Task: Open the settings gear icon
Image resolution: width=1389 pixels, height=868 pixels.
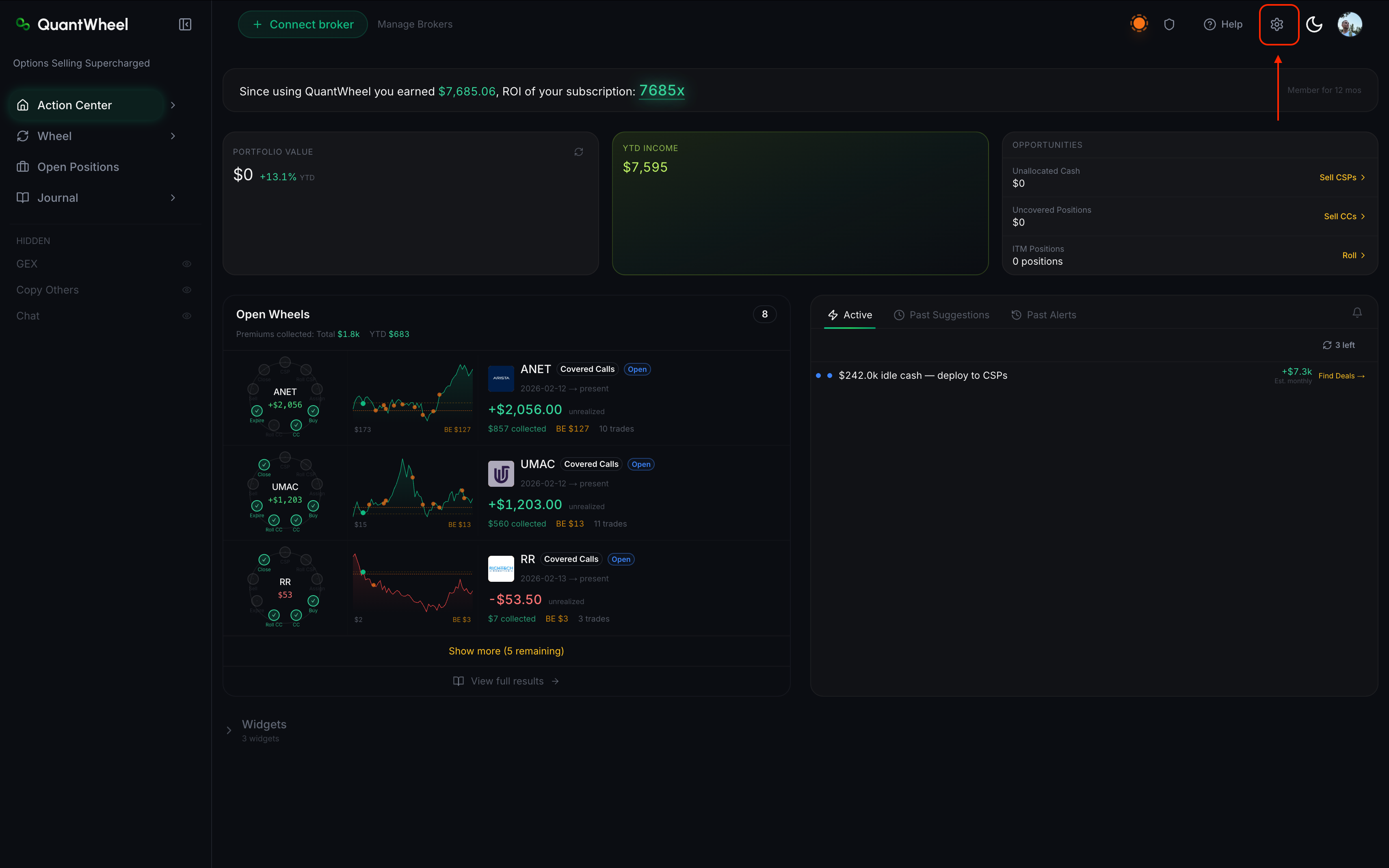Action: click(x=1276, y=24)
